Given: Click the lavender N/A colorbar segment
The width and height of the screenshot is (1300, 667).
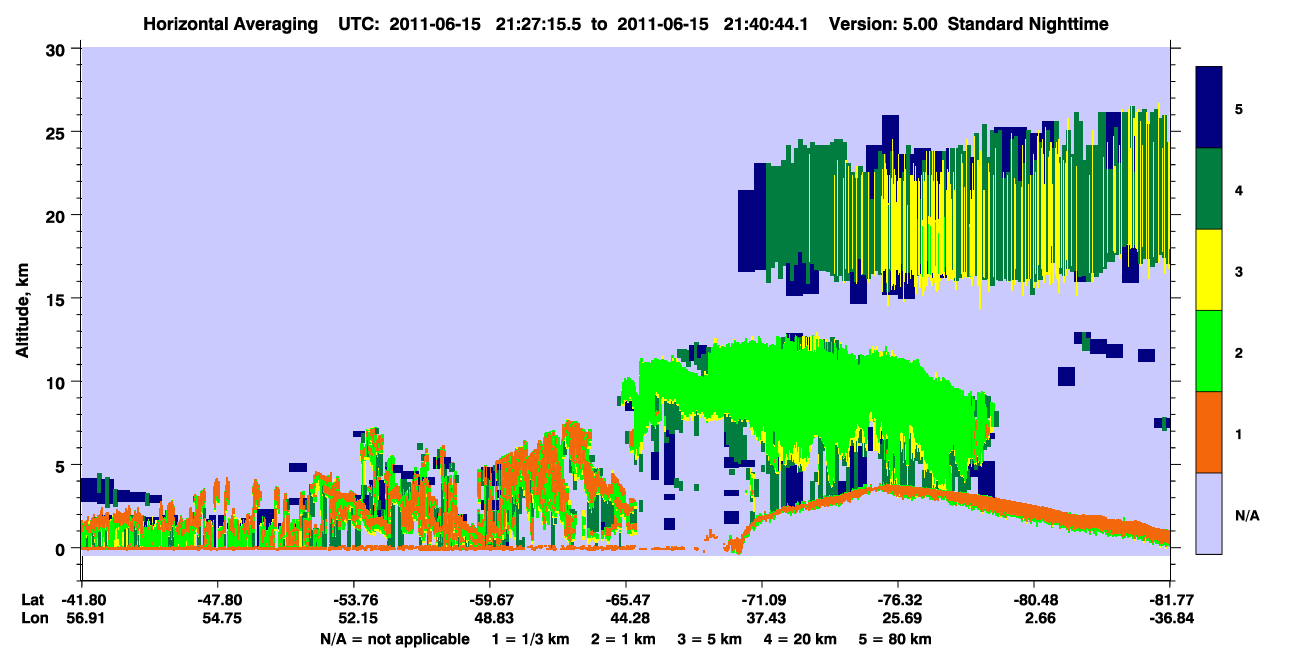Looking at the screenshot, I should click(1209, 513).
